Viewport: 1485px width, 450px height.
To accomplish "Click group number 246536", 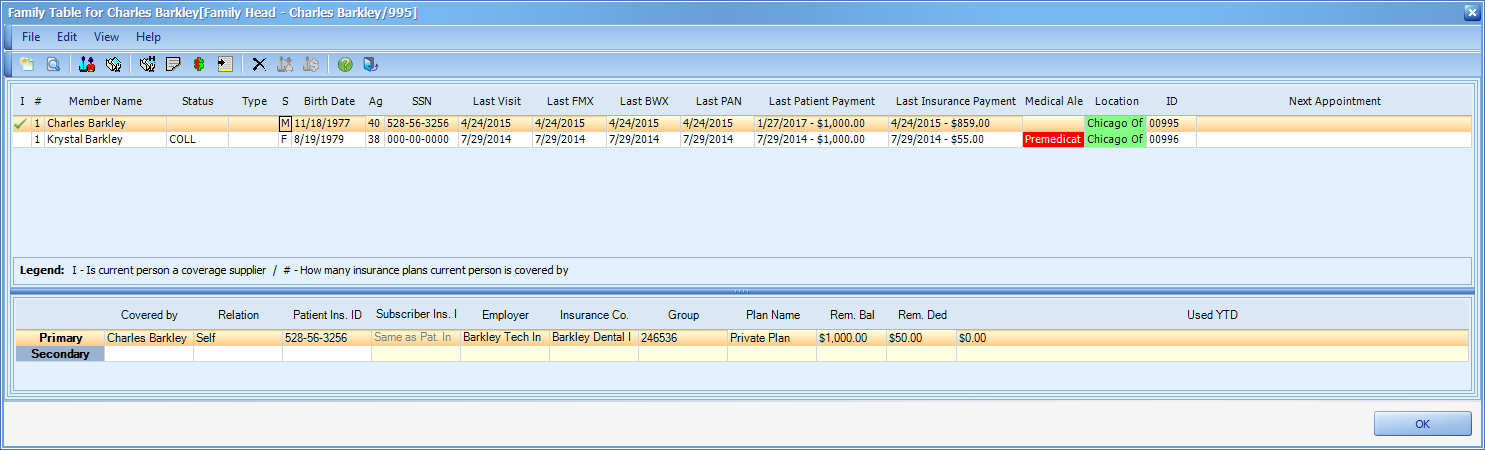I will pyautogui.click(x=683, y=338).
